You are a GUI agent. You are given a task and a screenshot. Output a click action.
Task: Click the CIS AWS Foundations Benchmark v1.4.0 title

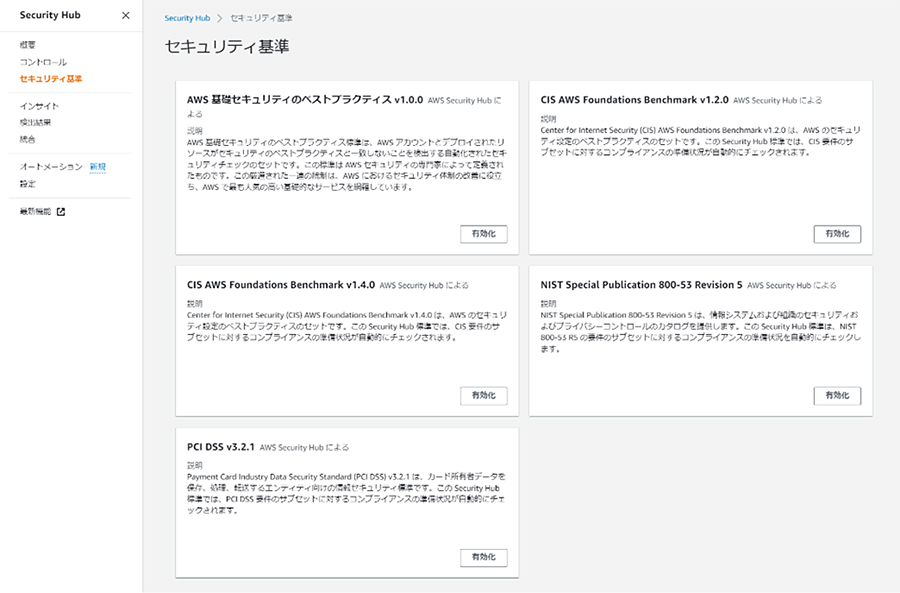point(281,285)
